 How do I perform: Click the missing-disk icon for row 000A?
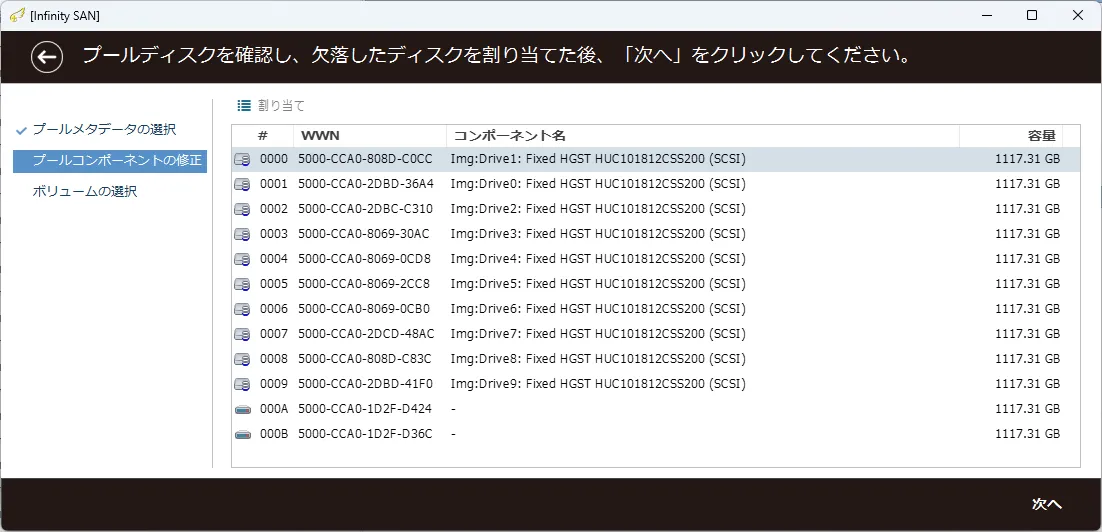(x=242, y=409)
